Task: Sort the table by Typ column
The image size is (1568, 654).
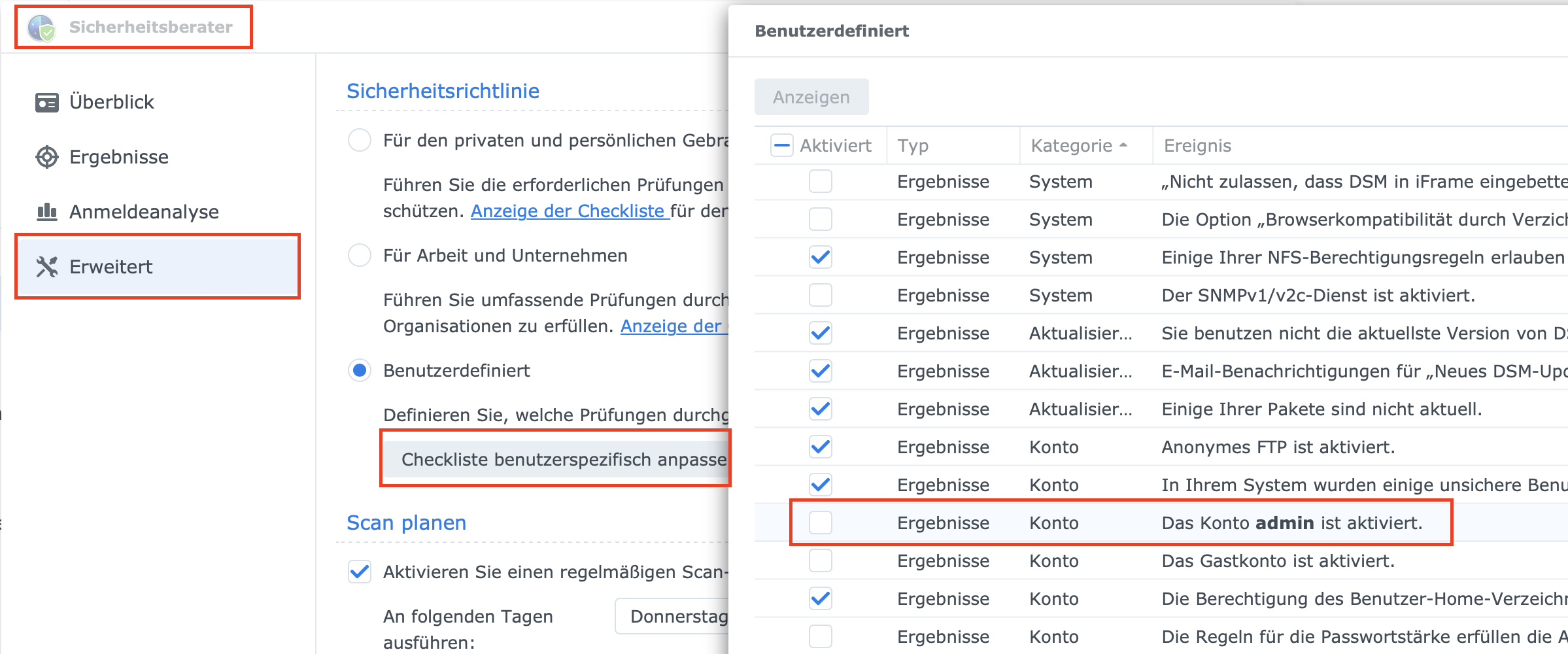Action: click(x=913, y=145)
